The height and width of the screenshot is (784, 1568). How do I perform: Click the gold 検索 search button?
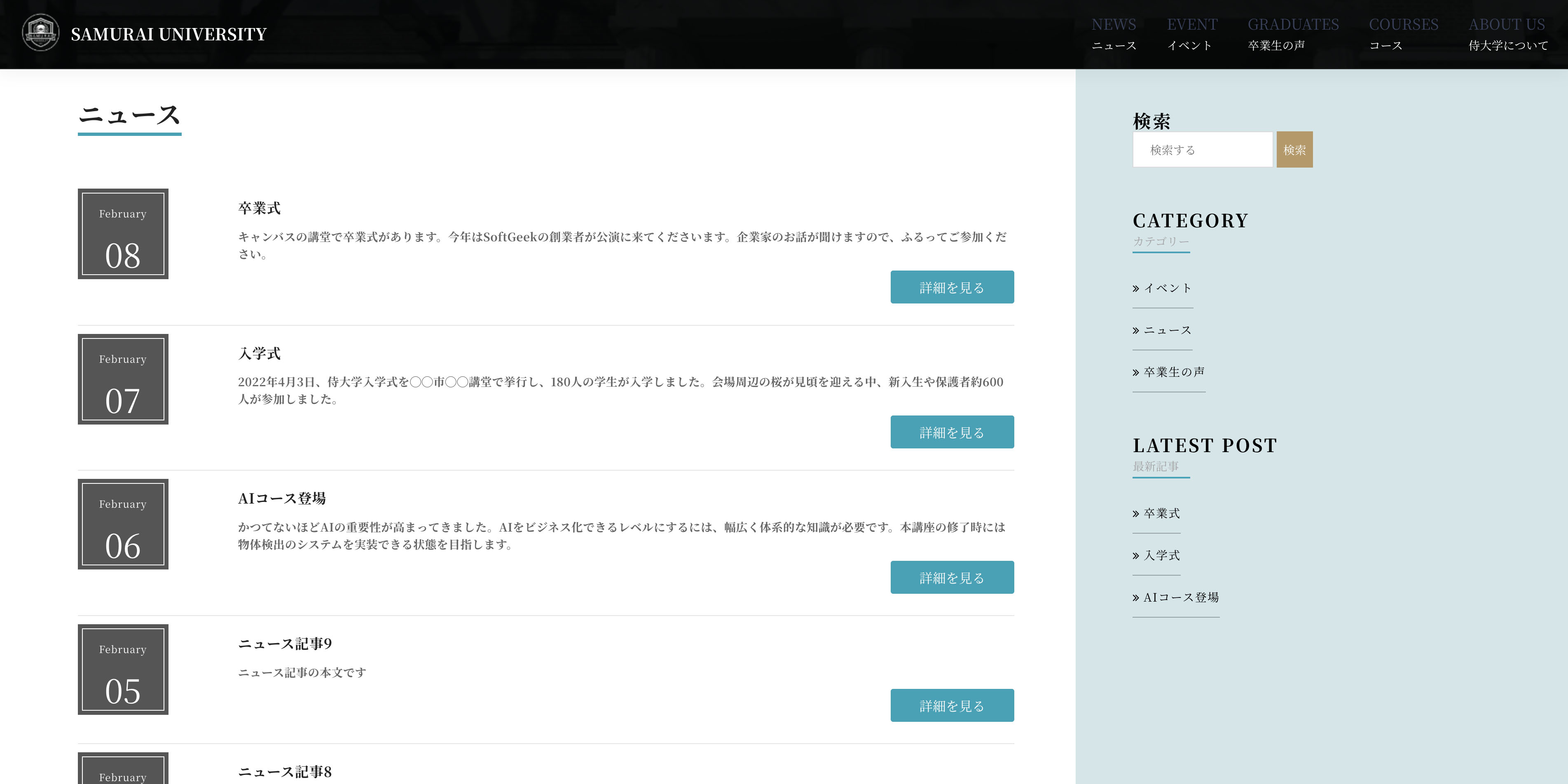coord(1294,149)
